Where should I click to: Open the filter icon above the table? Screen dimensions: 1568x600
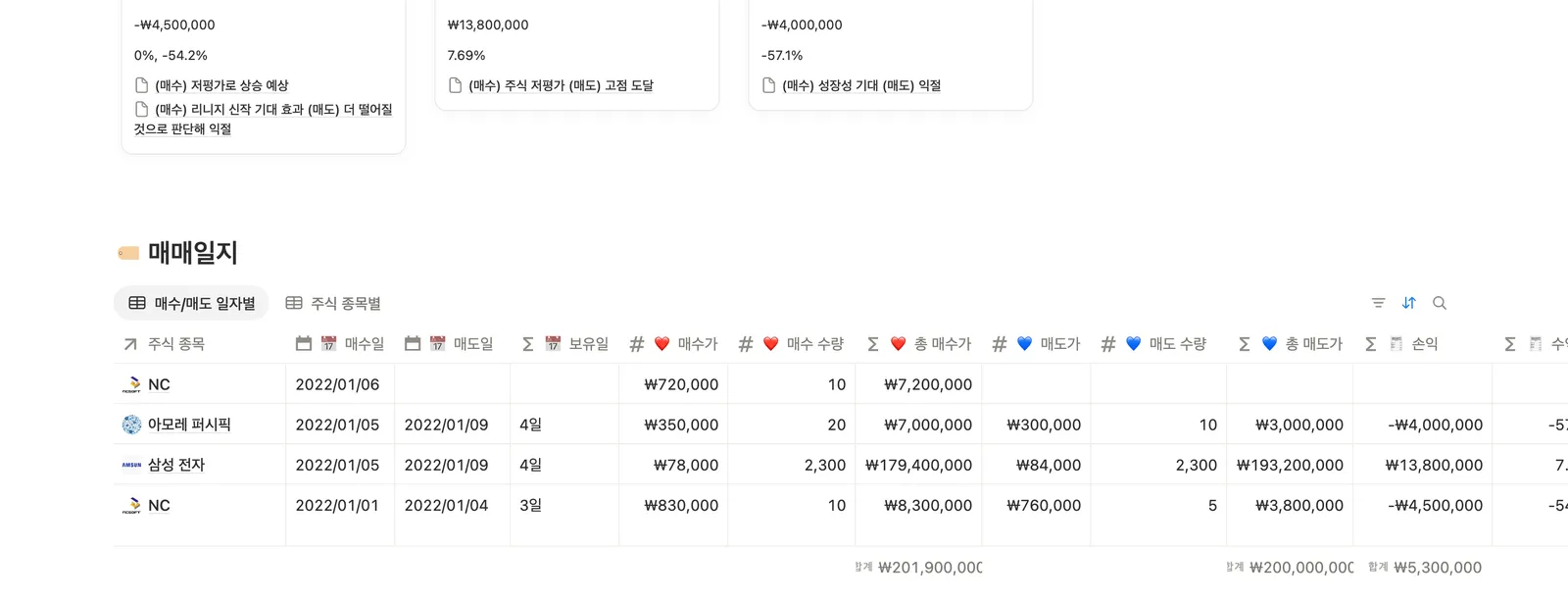1378,303
